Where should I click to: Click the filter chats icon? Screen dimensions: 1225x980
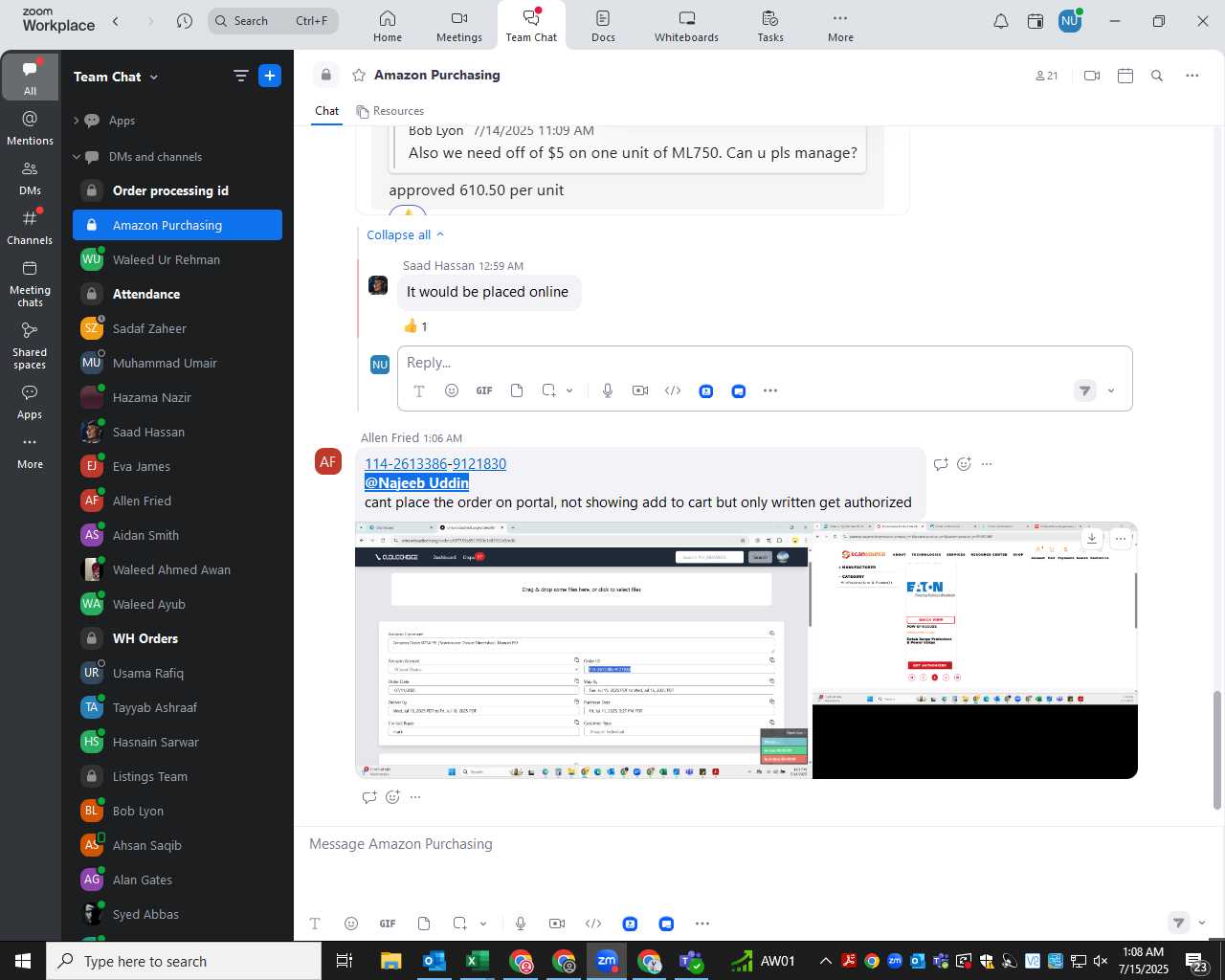coord(241,76)
